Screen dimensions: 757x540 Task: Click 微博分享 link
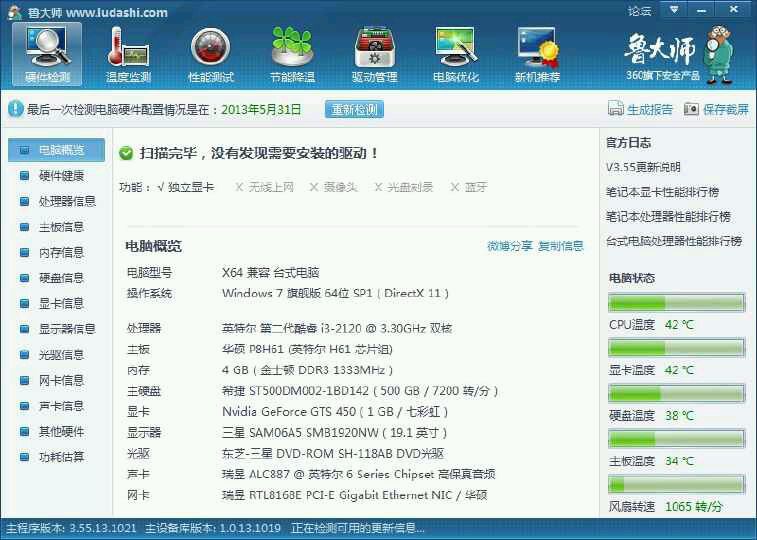pos(509,246)
